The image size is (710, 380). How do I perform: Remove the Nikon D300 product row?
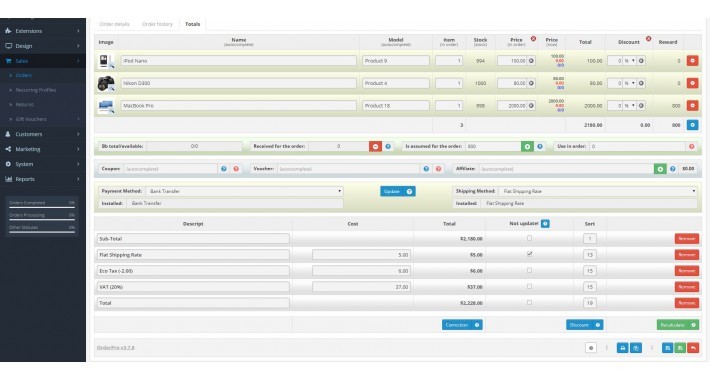[x=692, y=83]
